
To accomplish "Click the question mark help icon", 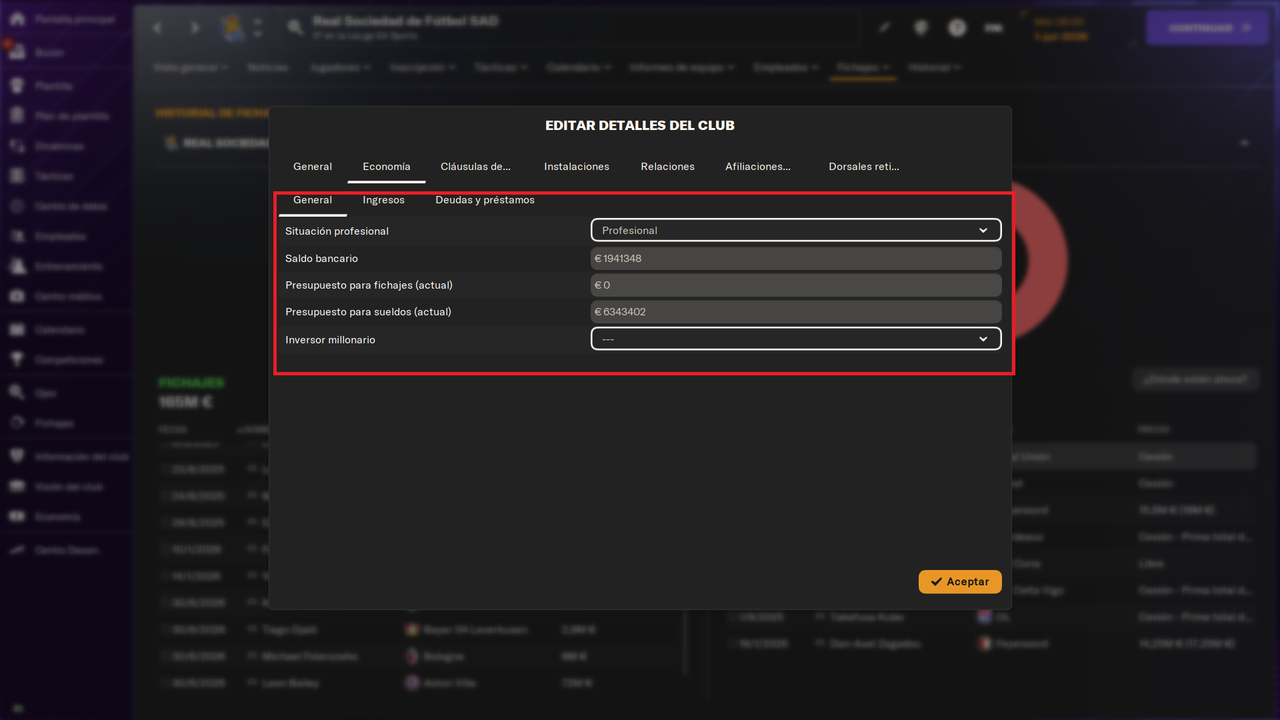I will [957, 28].
